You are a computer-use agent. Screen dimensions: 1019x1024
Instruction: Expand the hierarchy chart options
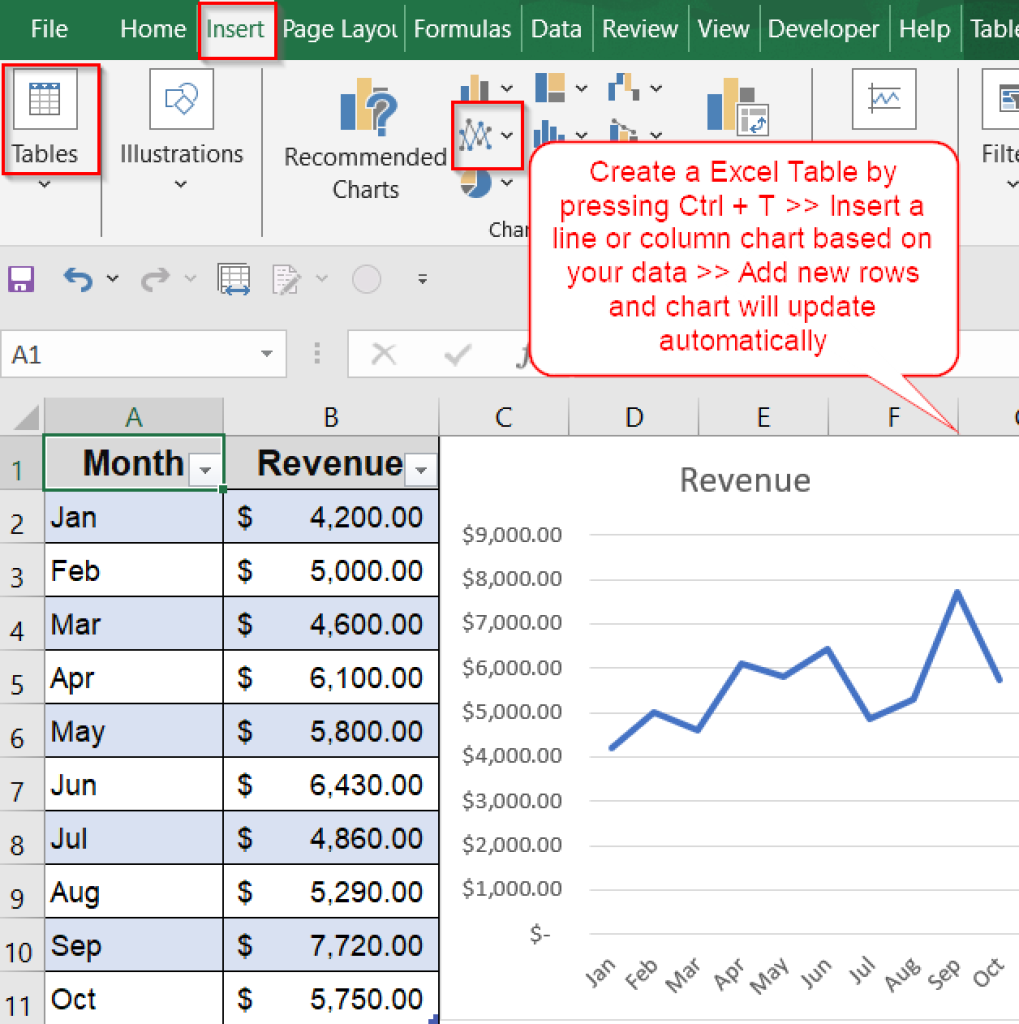(581, 87)
